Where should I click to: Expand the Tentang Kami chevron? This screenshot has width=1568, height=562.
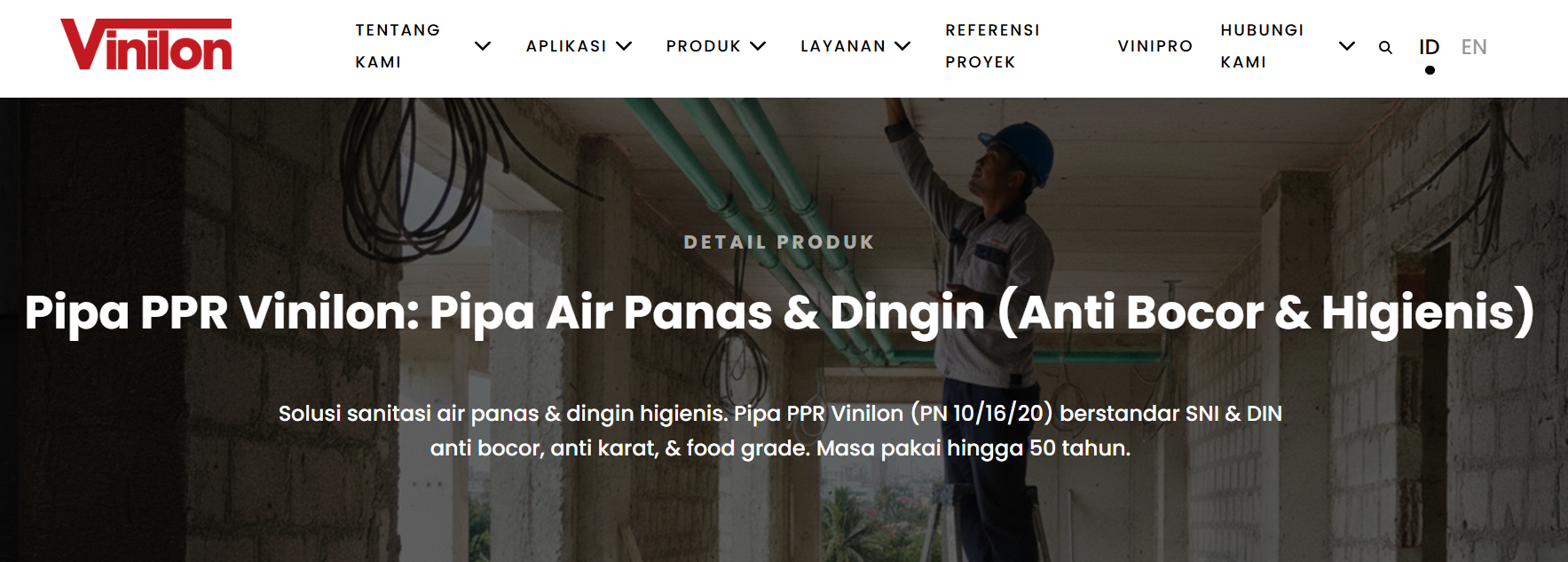[483, 46]
